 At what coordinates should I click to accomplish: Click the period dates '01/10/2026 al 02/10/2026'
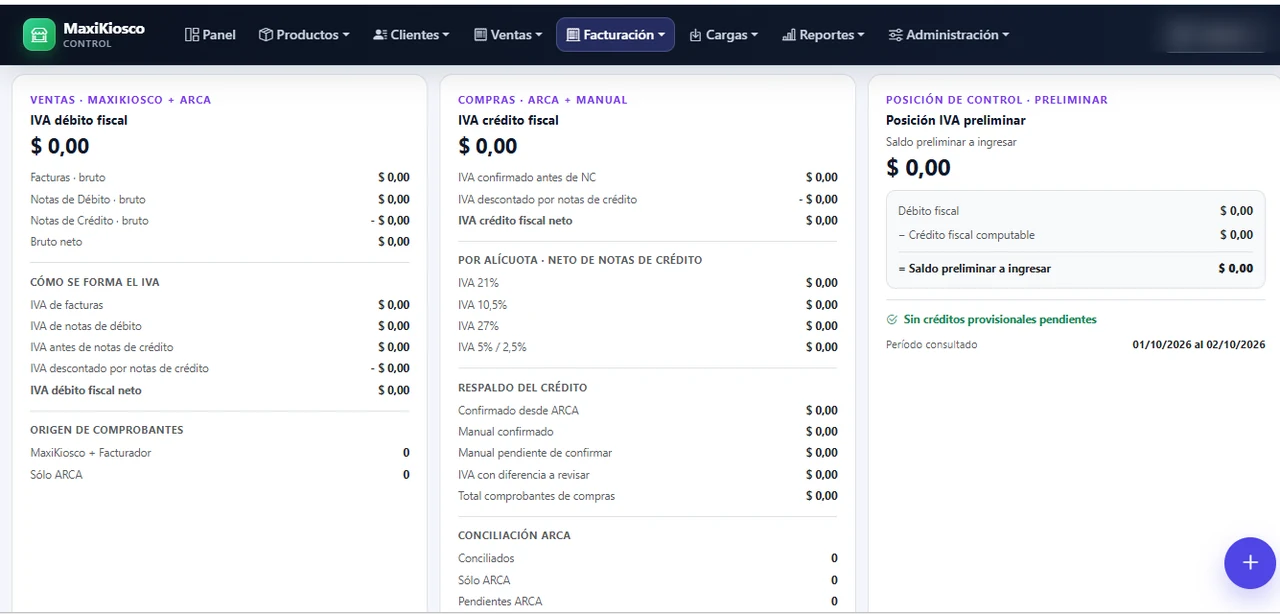(1199, 344)
